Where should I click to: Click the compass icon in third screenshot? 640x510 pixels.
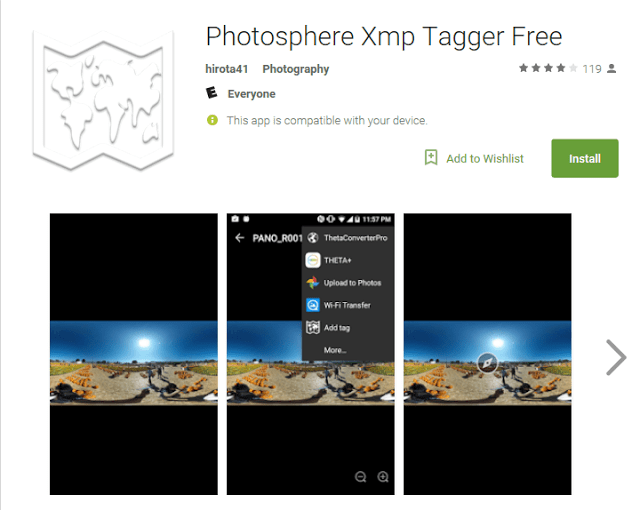(487, 362)
